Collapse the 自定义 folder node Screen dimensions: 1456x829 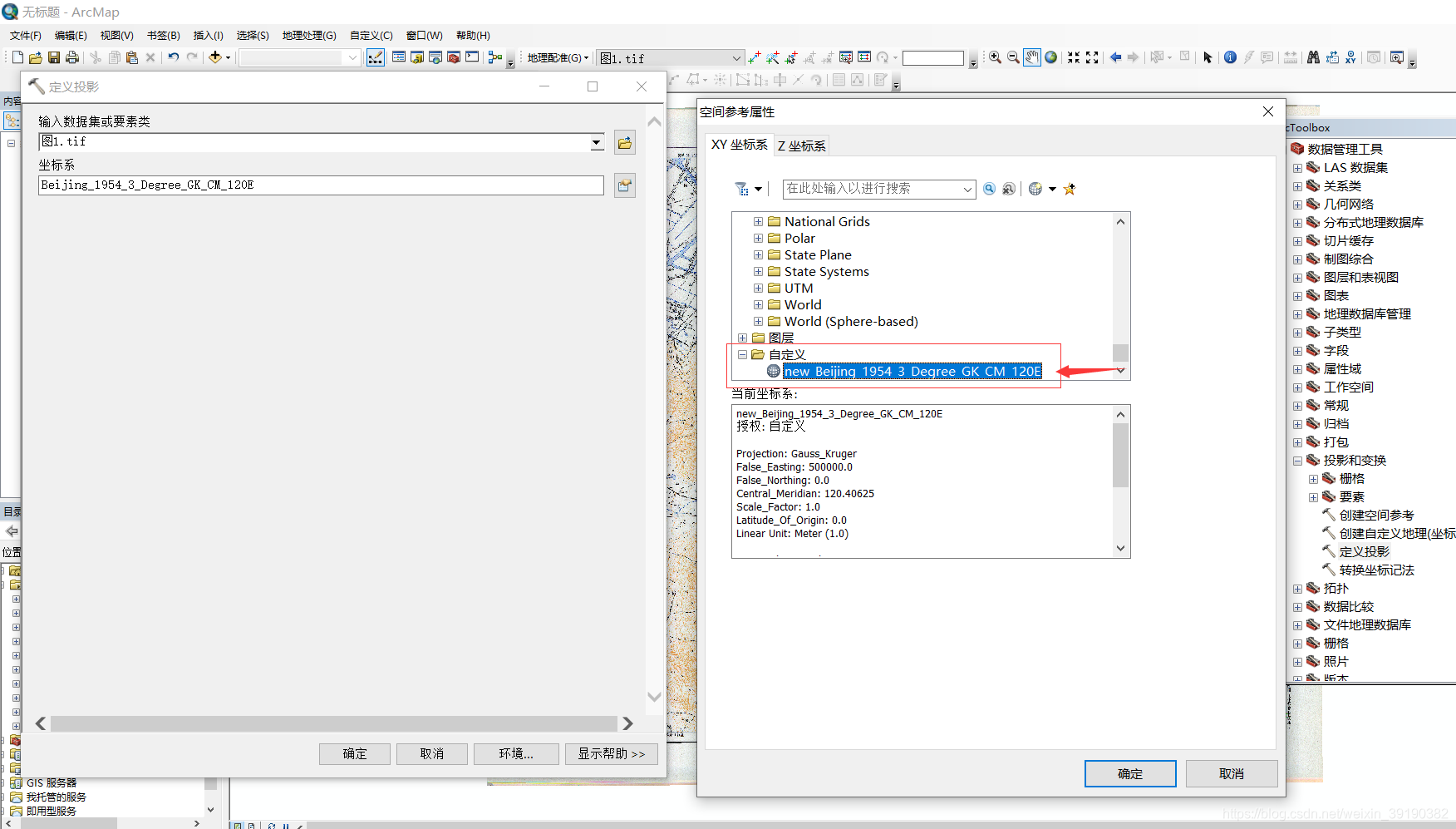(742, 354)
